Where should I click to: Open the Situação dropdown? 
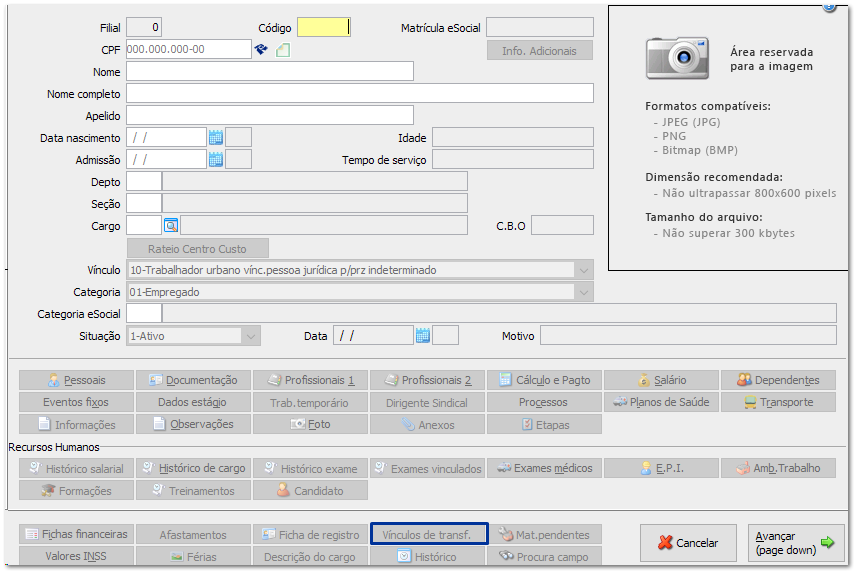250,336
